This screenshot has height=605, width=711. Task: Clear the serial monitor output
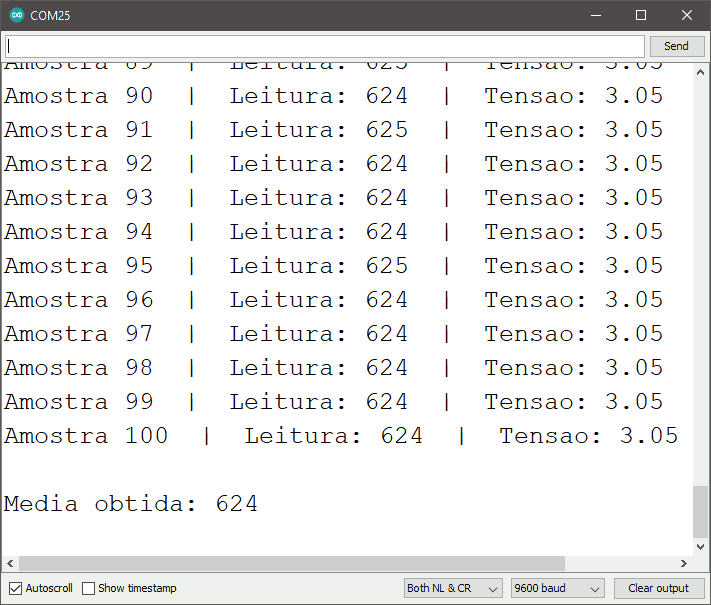[x=658, y=588]
